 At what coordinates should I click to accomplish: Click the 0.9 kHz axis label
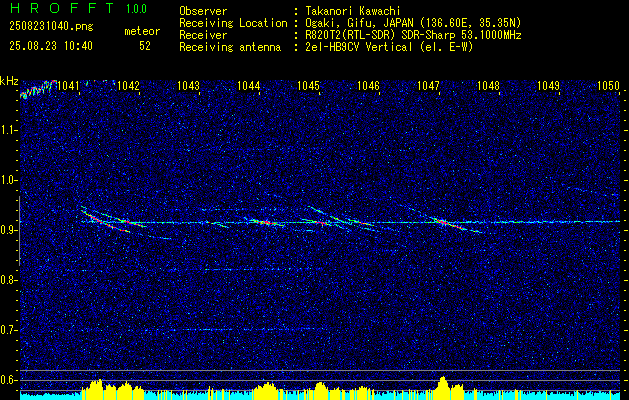(9, 230)
